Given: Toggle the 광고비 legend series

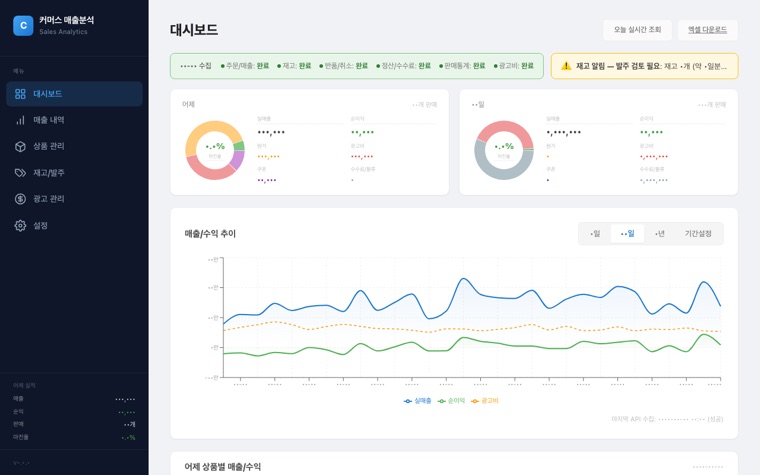Looking at the screenshot, I should [485, 401].
